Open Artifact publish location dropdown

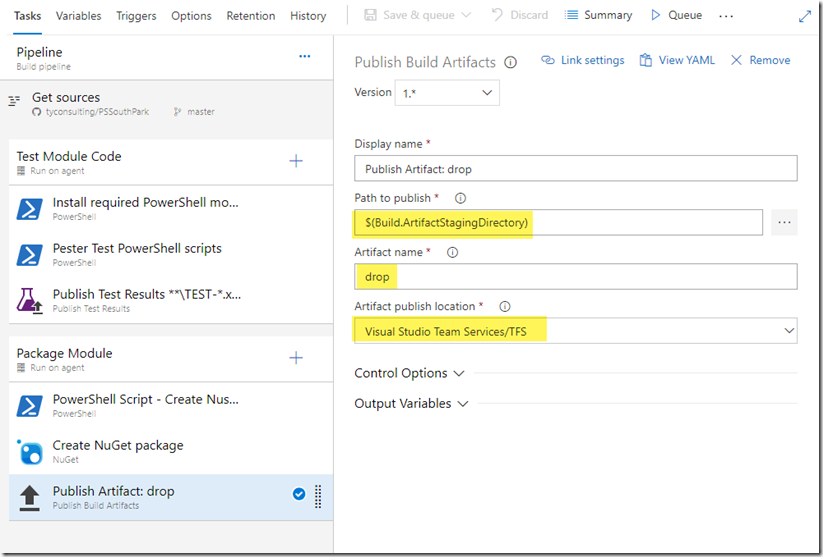pyautogui.click(x=576, y=331)
